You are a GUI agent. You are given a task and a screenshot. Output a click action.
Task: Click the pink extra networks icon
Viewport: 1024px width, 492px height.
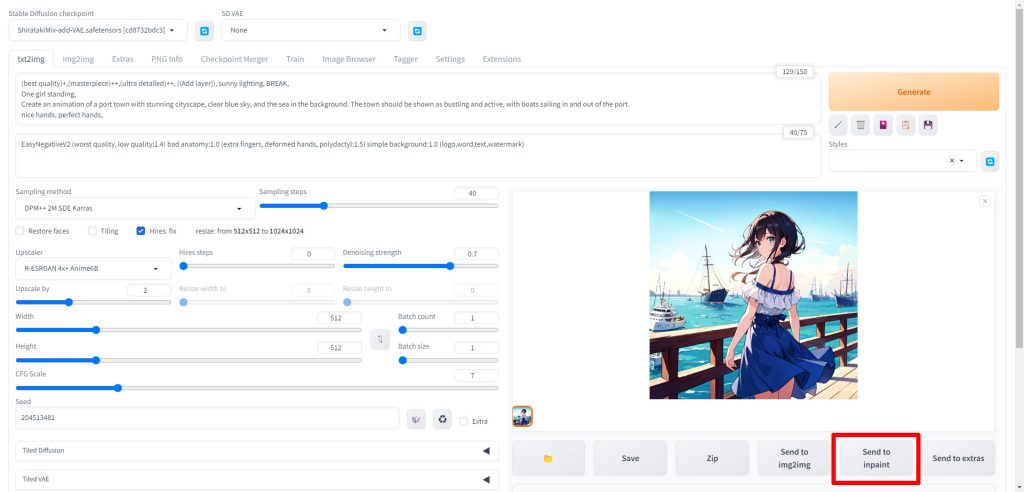883,125
